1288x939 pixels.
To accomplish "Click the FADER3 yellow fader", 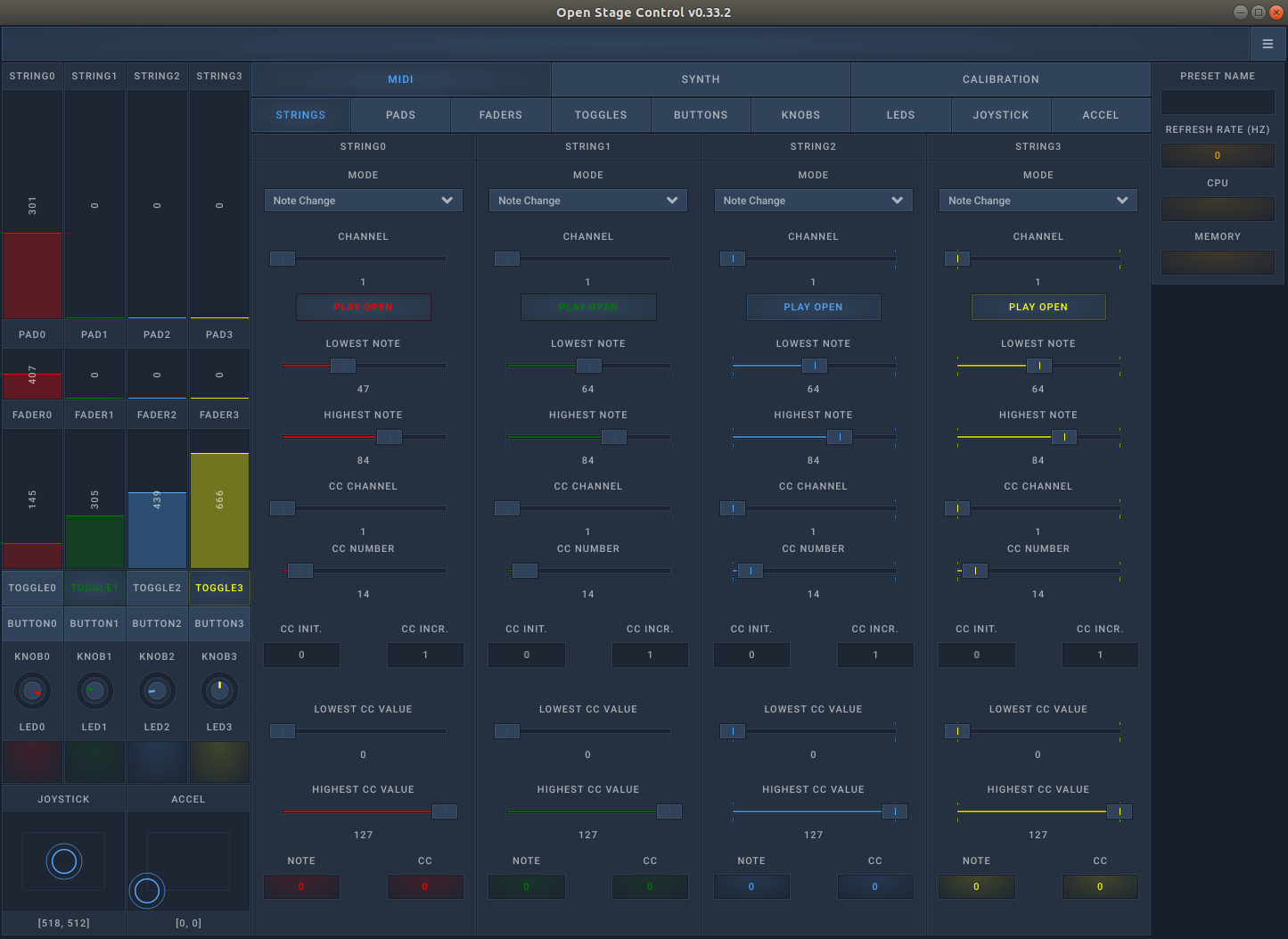I will coord(219,499).
